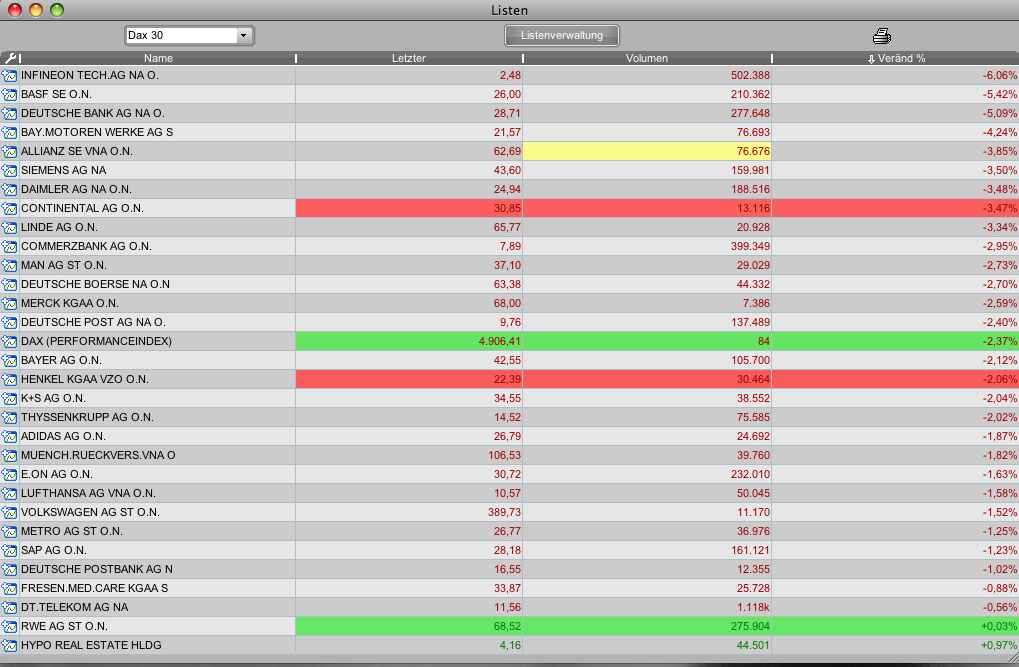Sort by the Name column header

[158, 59]
